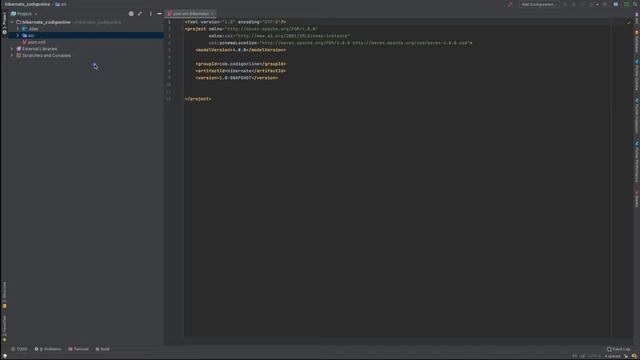Click tool window quick access icon bottom-left
The height and width of the screenshot is (360, 640).
tap(4, 356)
